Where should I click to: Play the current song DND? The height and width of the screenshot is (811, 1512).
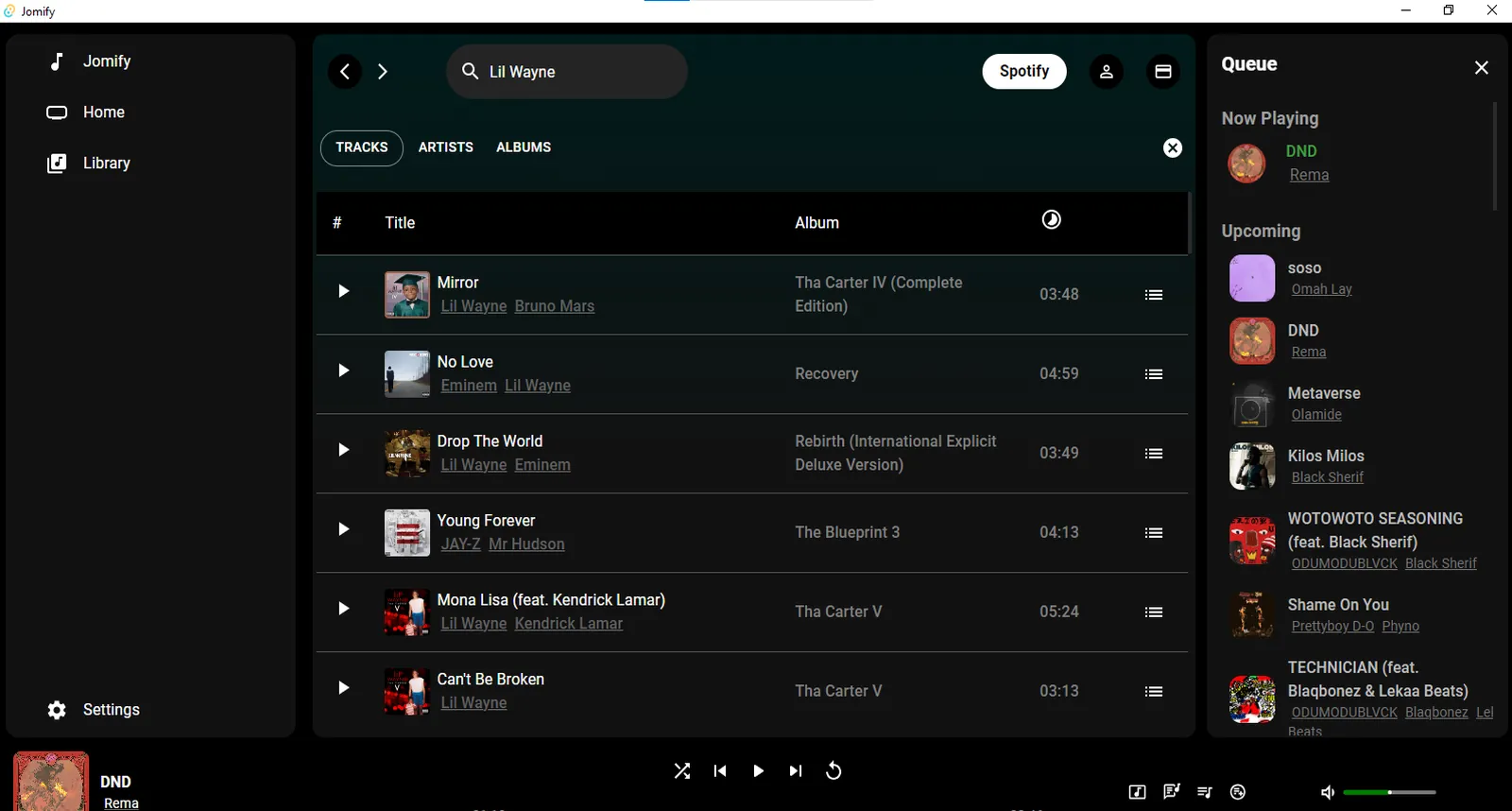(758, 771)
